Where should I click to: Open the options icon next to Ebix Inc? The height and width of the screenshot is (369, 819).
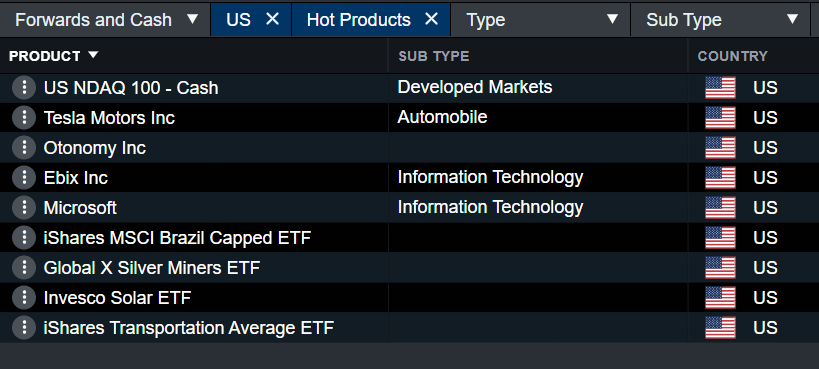[24, 178]
